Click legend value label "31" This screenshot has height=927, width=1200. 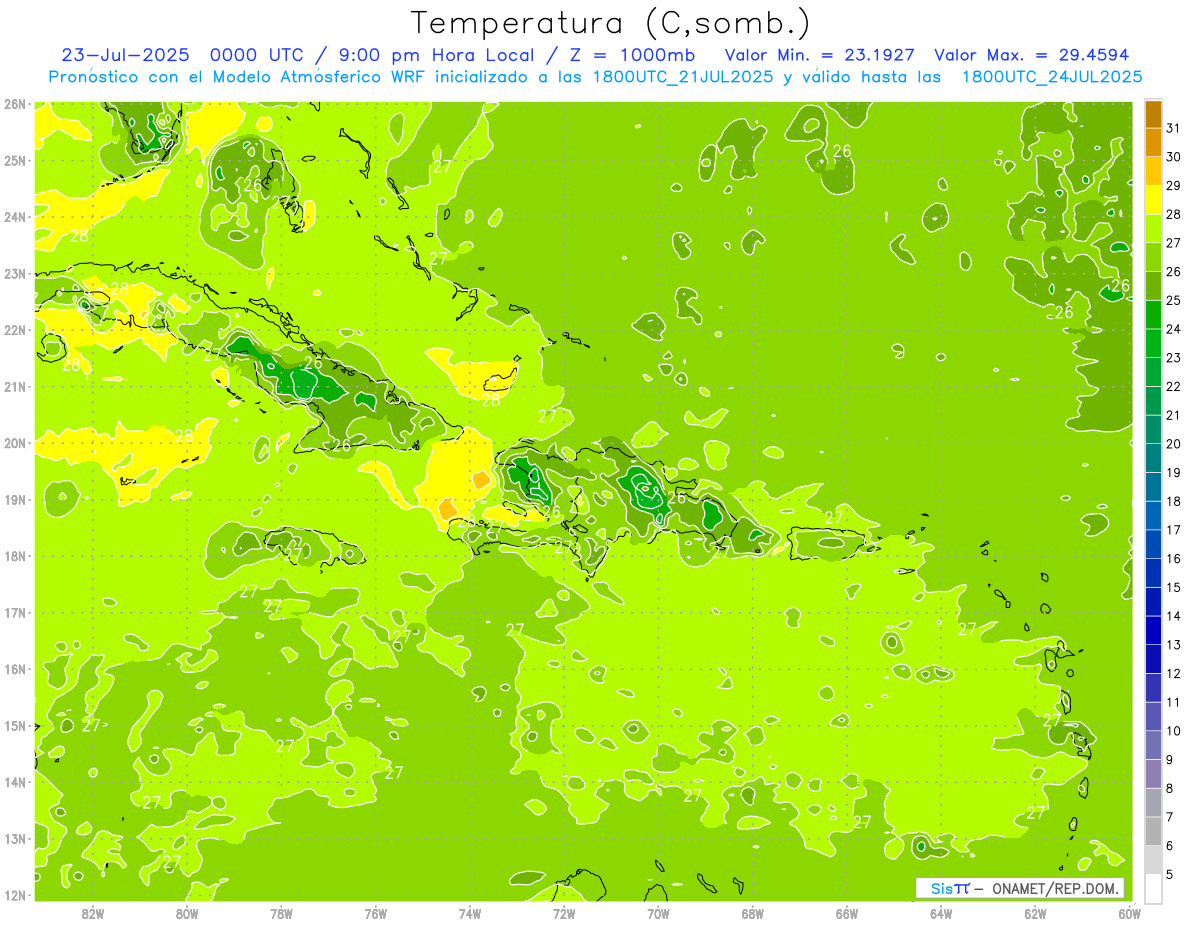pos(1173,128)
